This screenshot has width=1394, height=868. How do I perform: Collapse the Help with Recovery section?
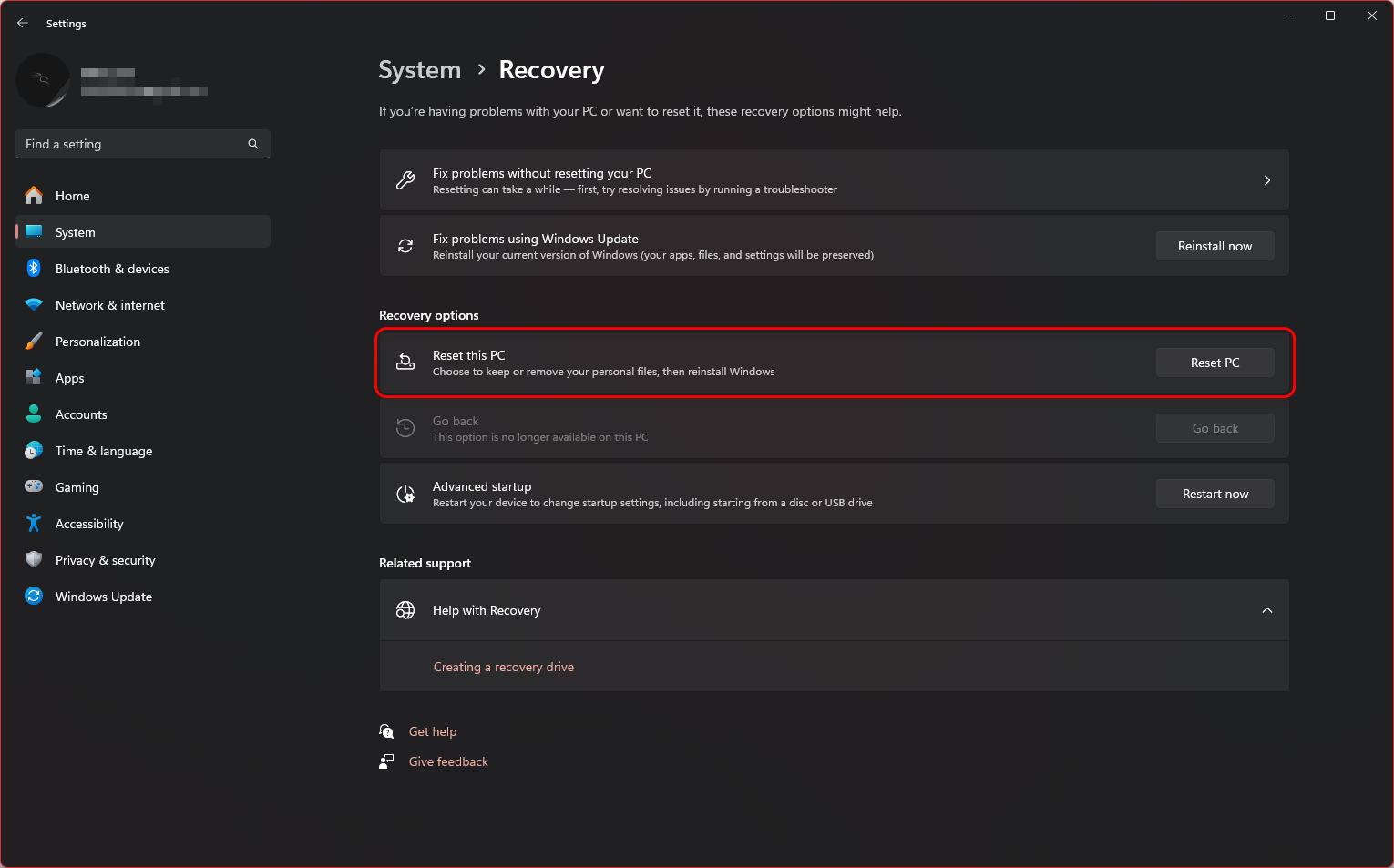coord(1266,610)
